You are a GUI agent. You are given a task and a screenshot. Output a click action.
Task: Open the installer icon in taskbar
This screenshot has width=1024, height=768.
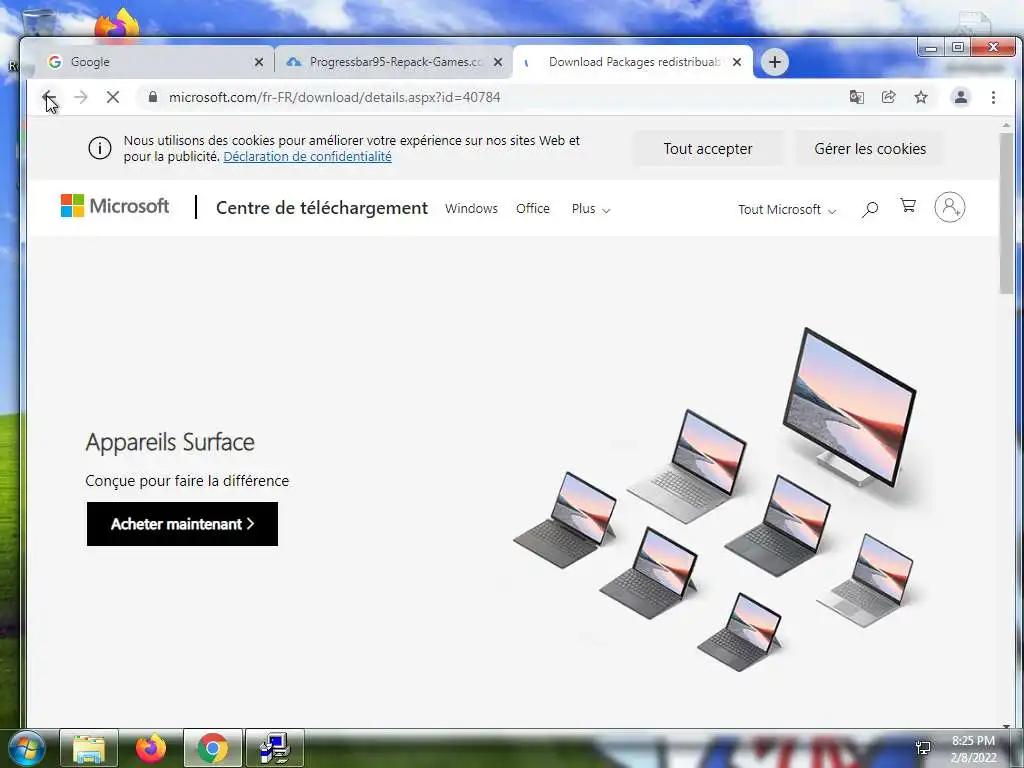click(x=274, y=748)
